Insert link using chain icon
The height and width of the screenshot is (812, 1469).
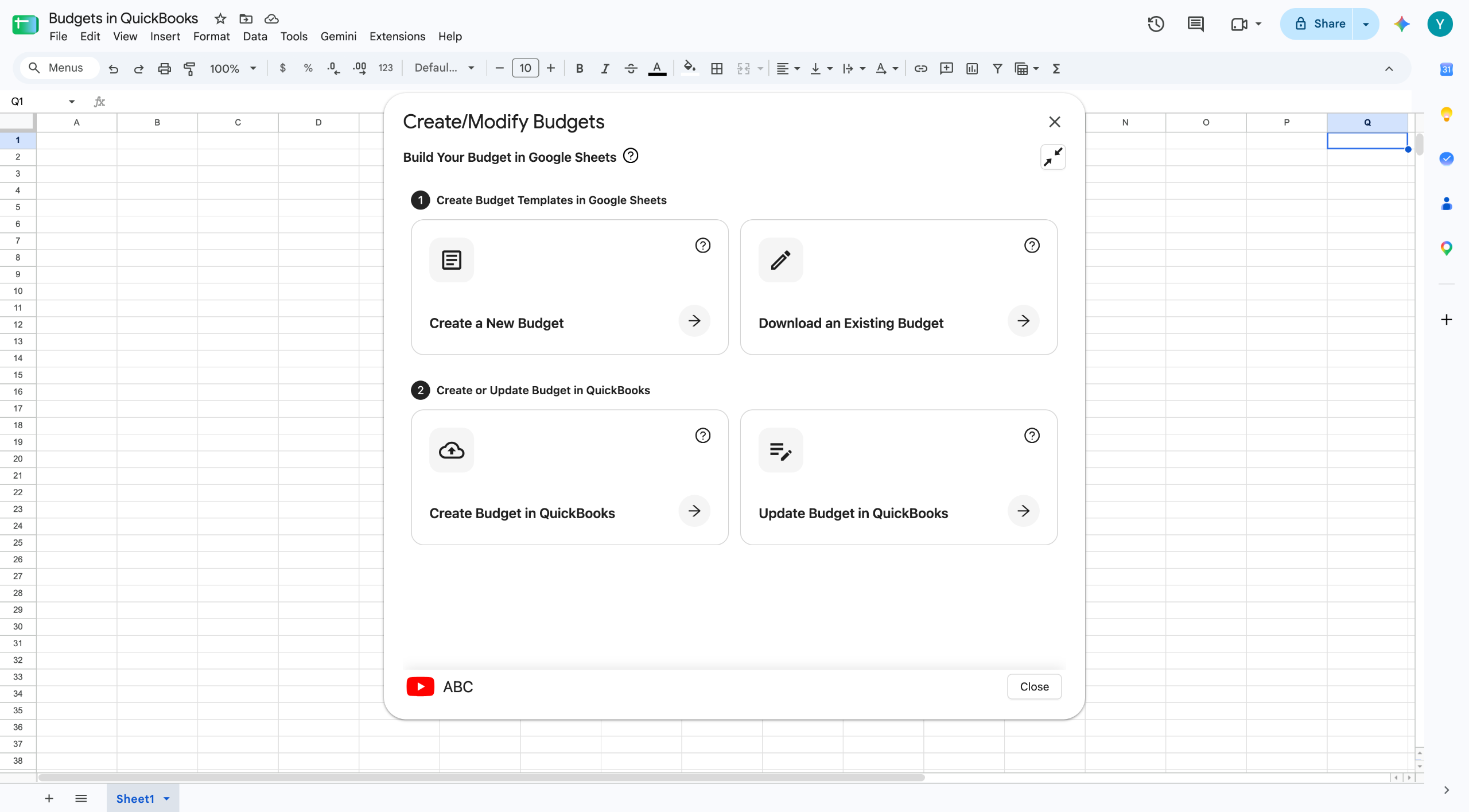[x=921, y=68]
